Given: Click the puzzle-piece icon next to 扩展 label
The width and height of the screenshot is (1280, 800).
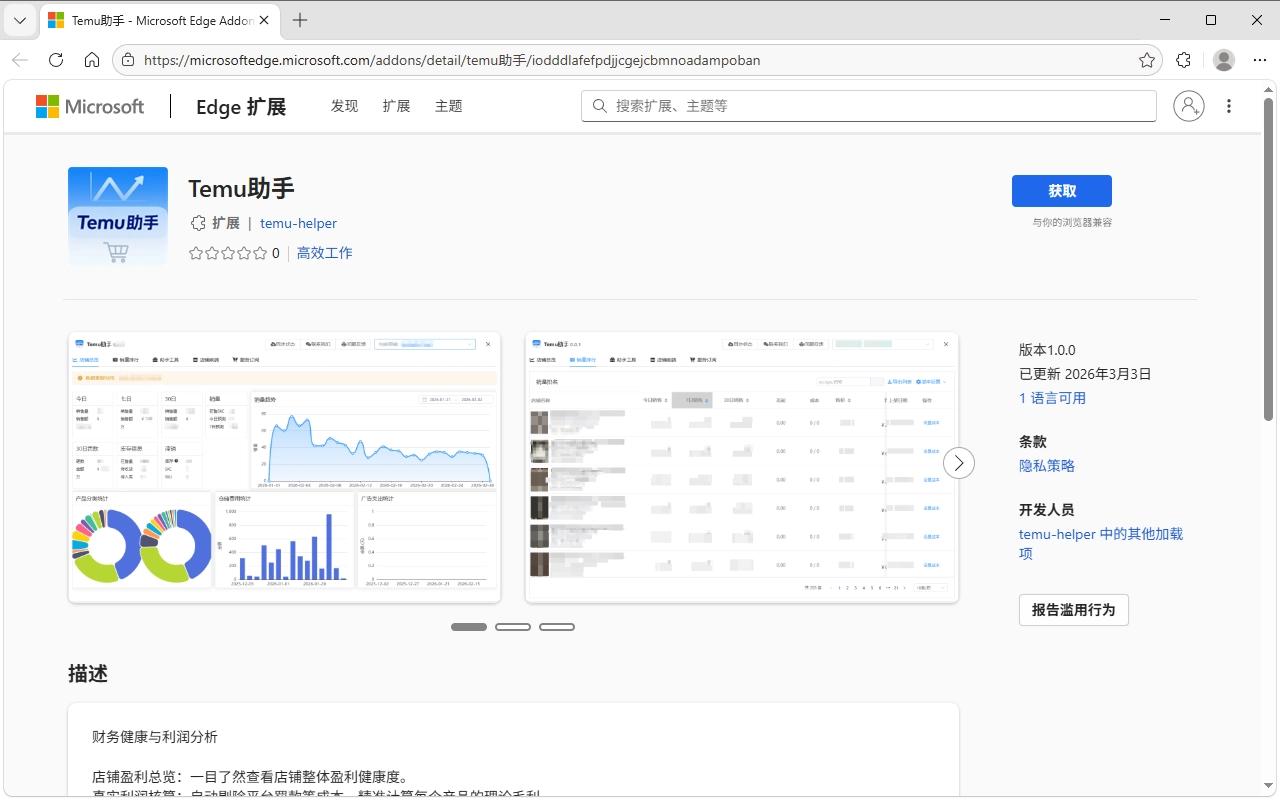Looking at the screenshot, I should [x=198, y=223].
